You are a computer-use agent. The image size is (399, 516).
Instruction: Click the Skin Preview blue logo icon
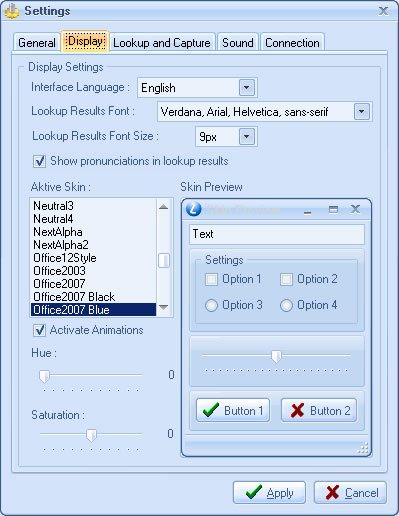(194, 209)
